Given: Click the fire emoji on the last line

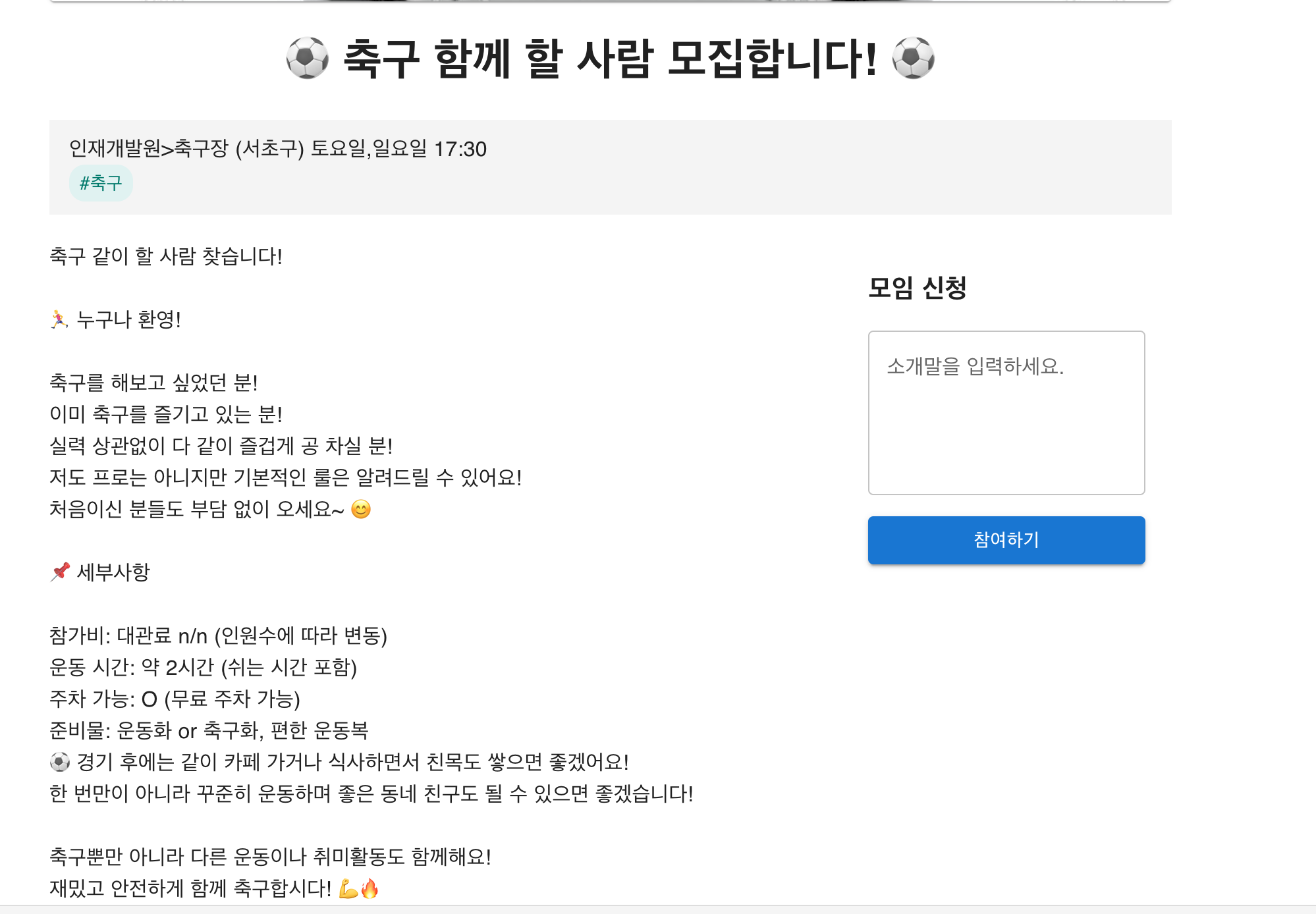Looking at the screenshot, I should 370,888.
